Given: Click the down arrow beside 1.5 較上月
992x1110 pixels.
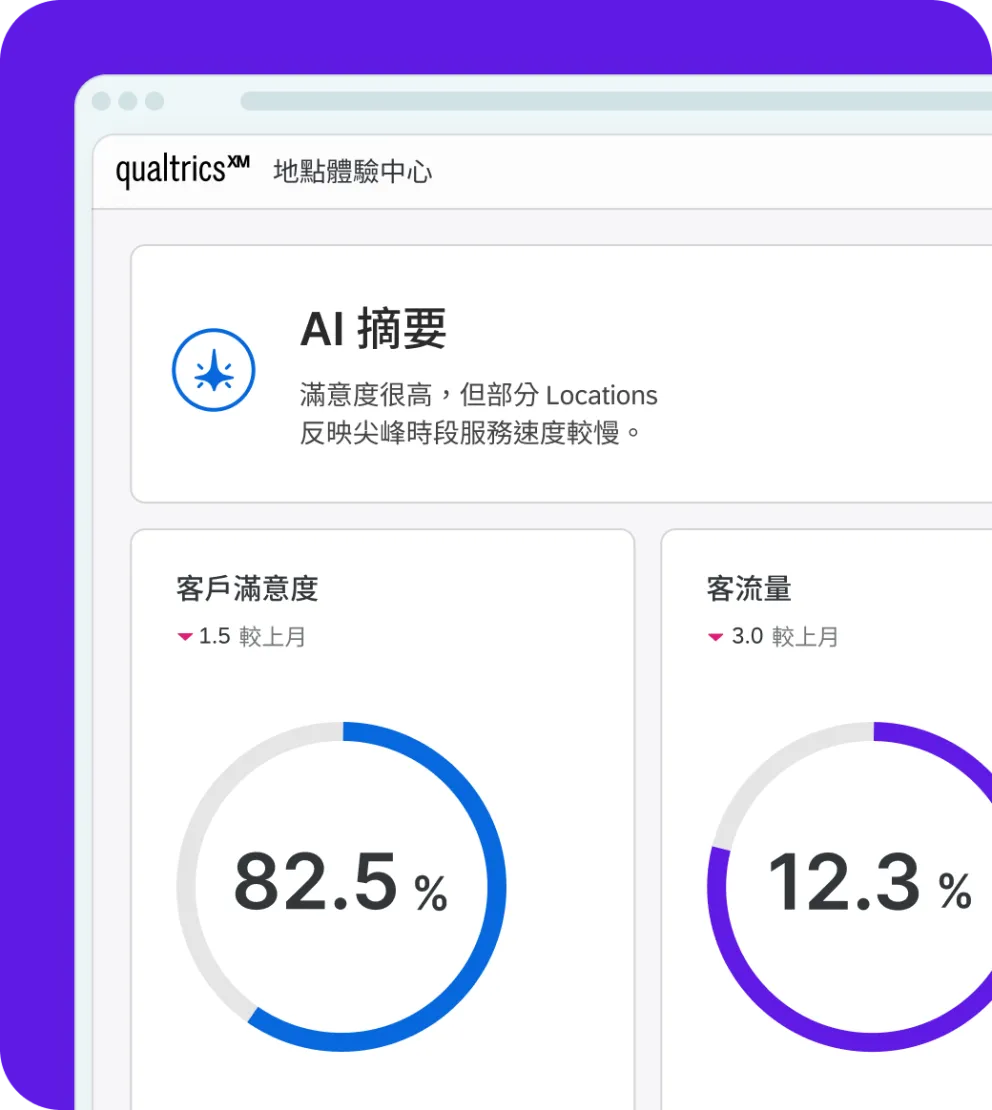Looking at the screenshot, I should pos(185,636).
